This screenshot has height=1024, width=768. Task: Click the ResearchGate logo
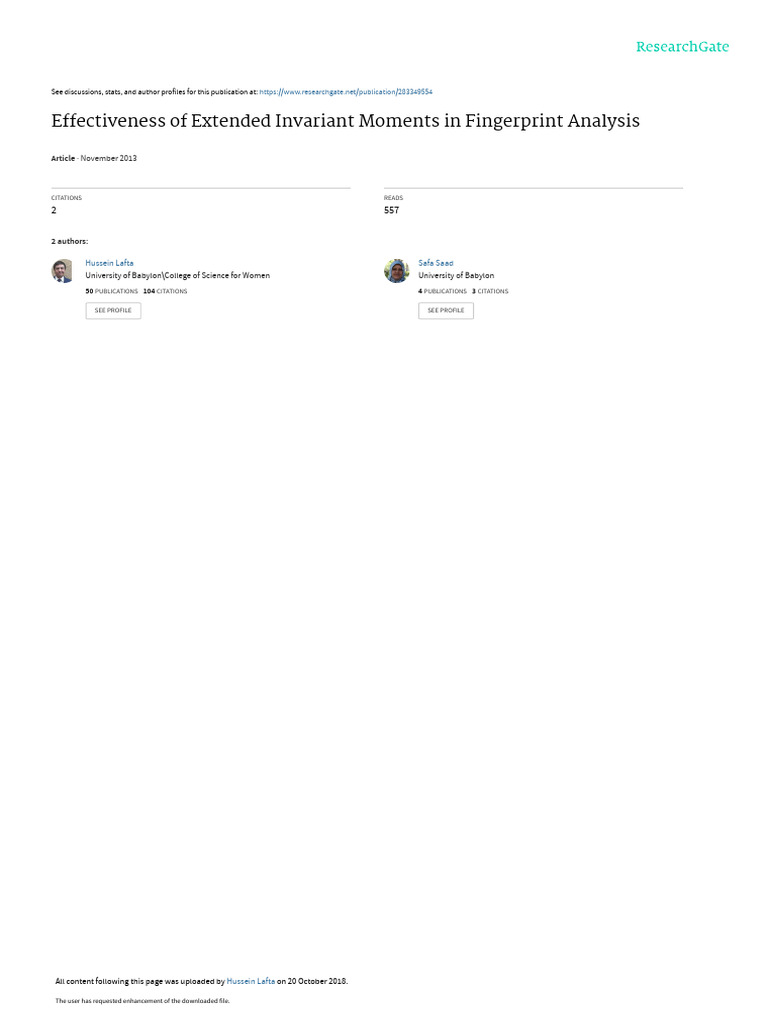[682, 47]
